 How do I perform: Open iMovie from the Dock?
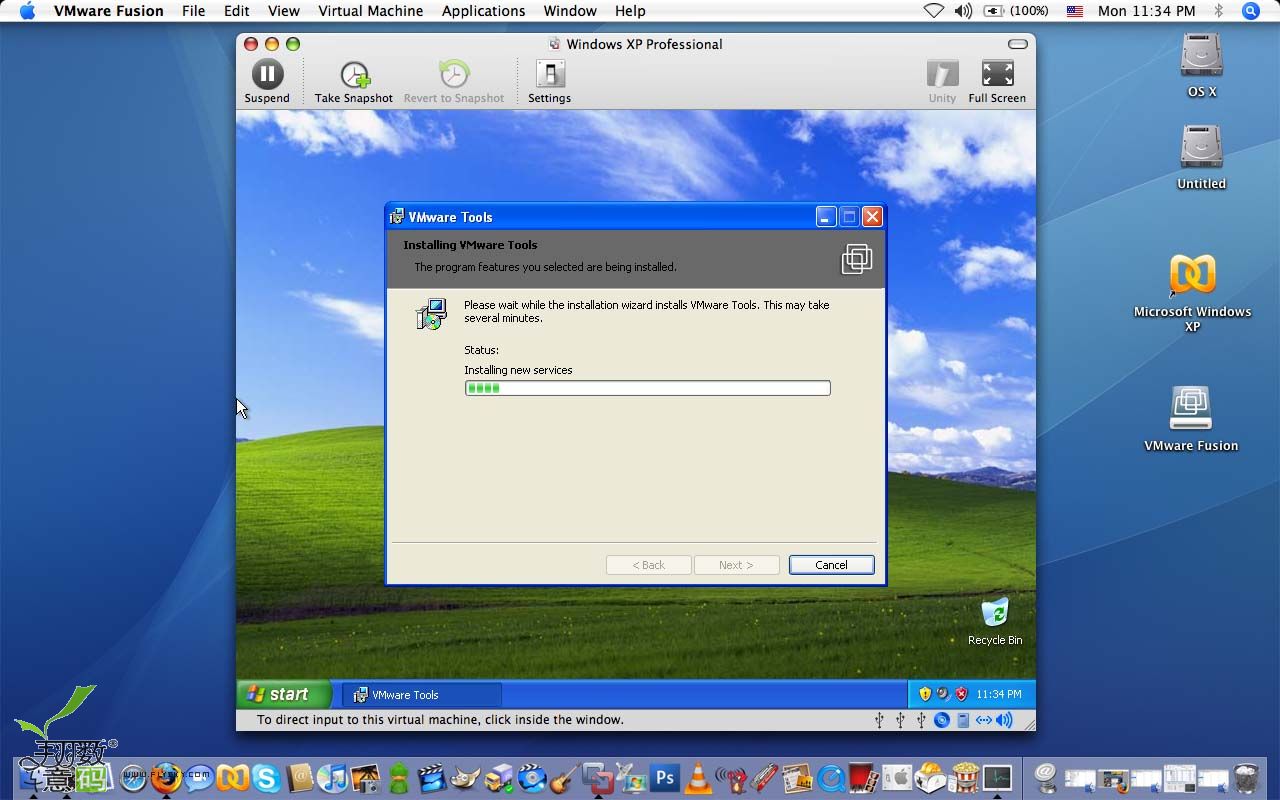[431, 777]
